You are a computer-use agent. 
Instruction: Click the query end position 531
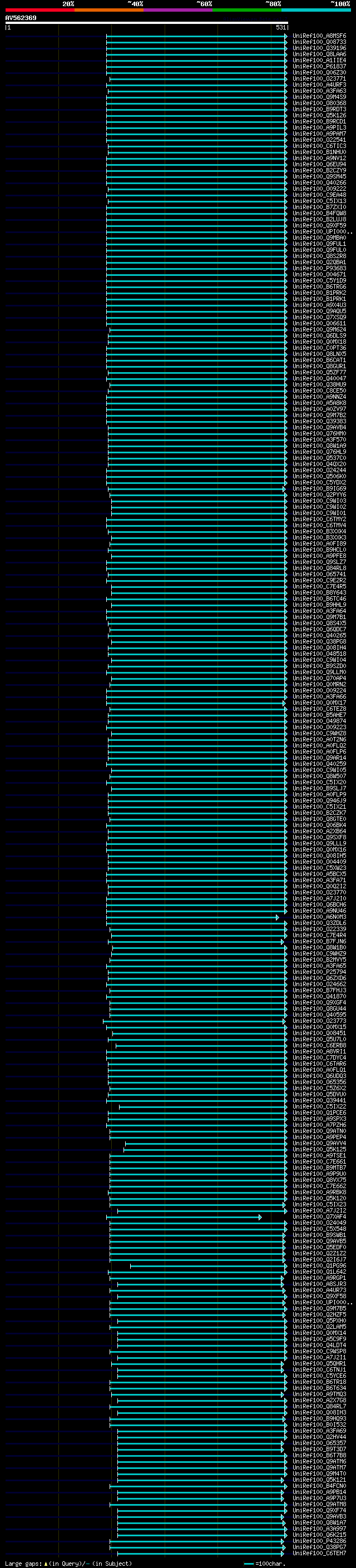pyautogui.click(x=280, y=27)
